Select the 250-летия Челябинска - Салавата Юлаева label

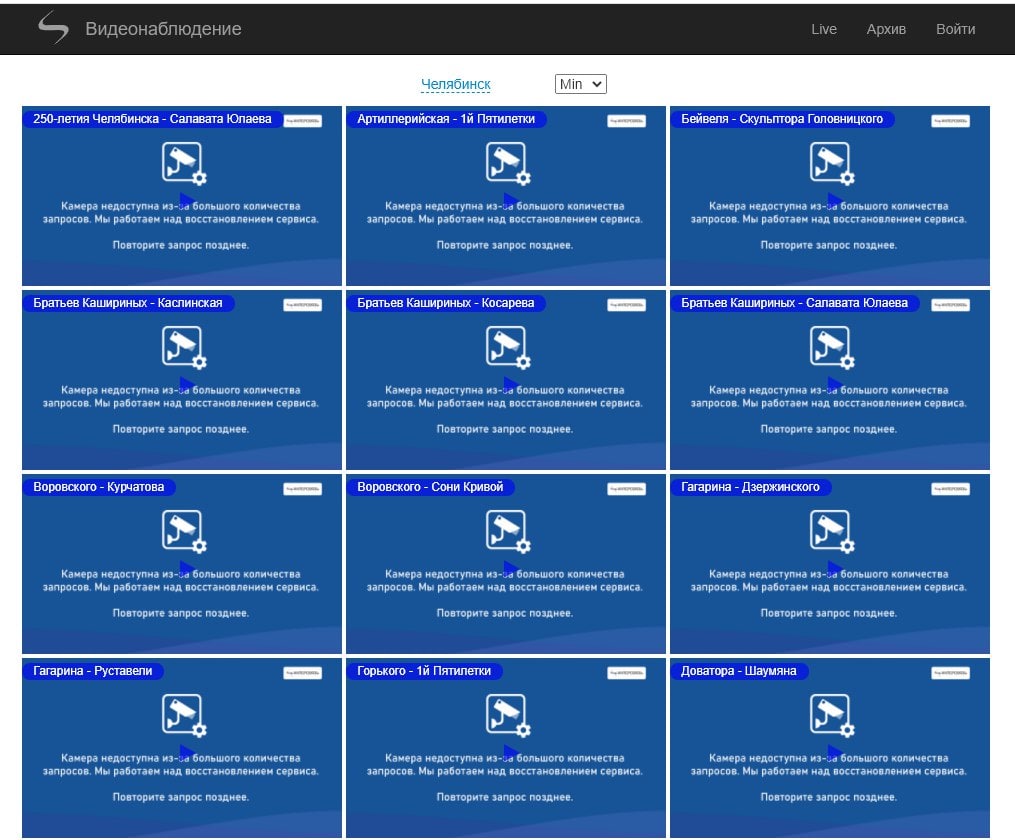click(x=153, y=119)
